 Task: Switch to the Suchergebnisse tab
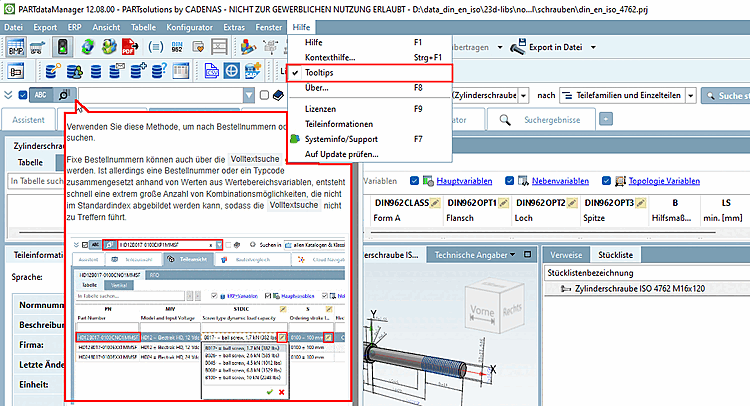click(x=541, y=120)
